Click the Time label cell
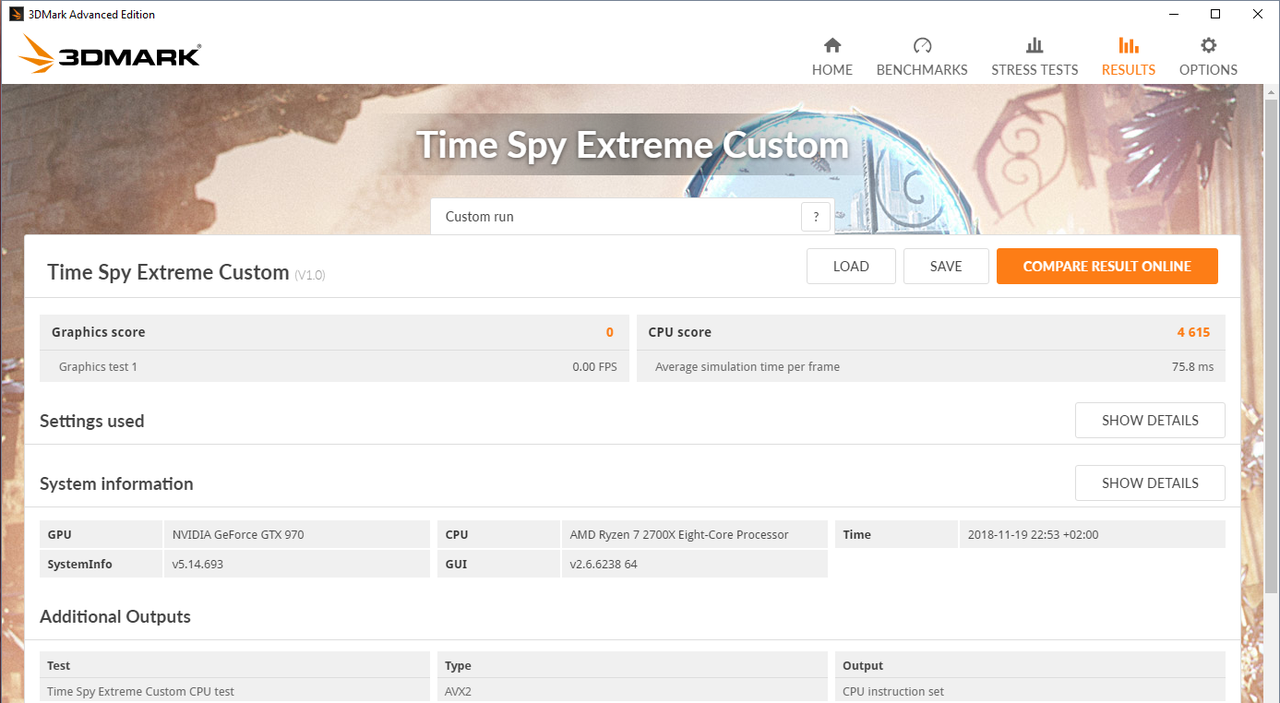Screen dimensions: 1280x703 click(x=896, y=535)
